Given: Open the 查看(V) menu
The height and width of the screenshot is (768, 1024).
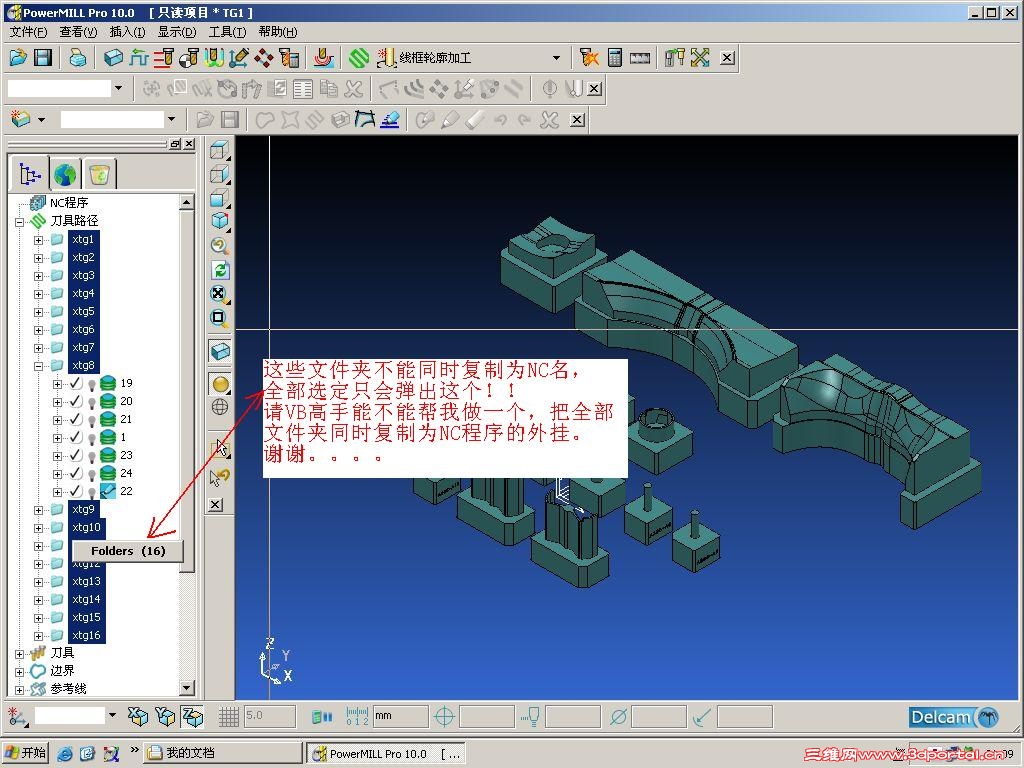Looking at the screenshot, I should click(78, 32).
